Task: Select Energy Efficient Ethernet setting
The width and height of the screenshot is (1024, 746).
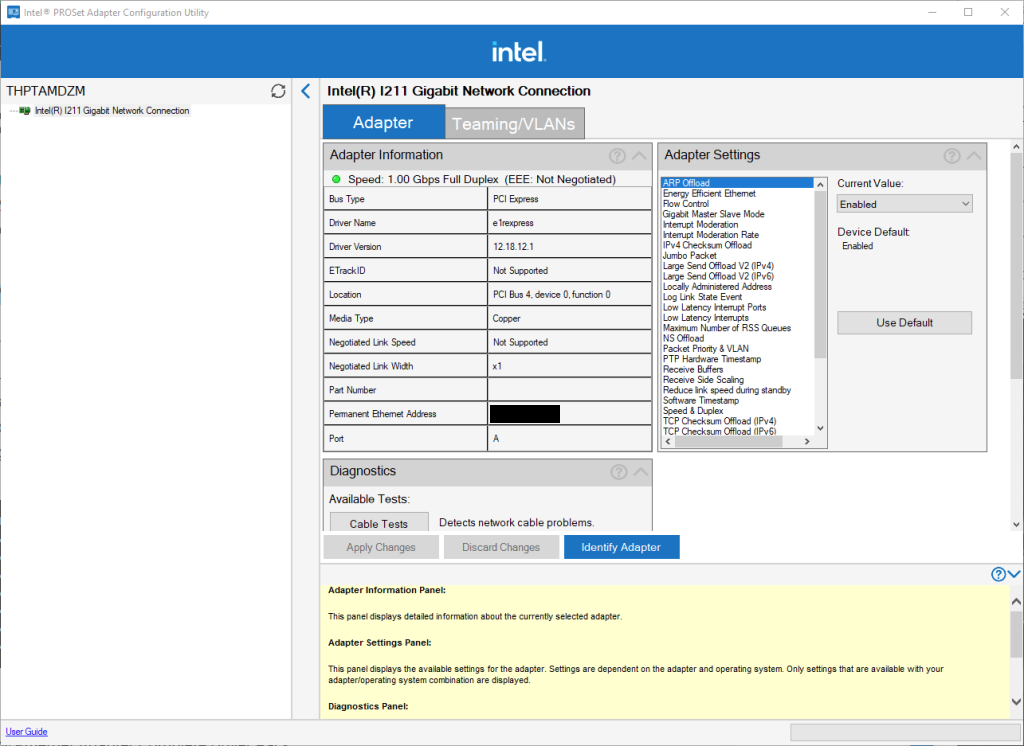Action: click(709, 193)
